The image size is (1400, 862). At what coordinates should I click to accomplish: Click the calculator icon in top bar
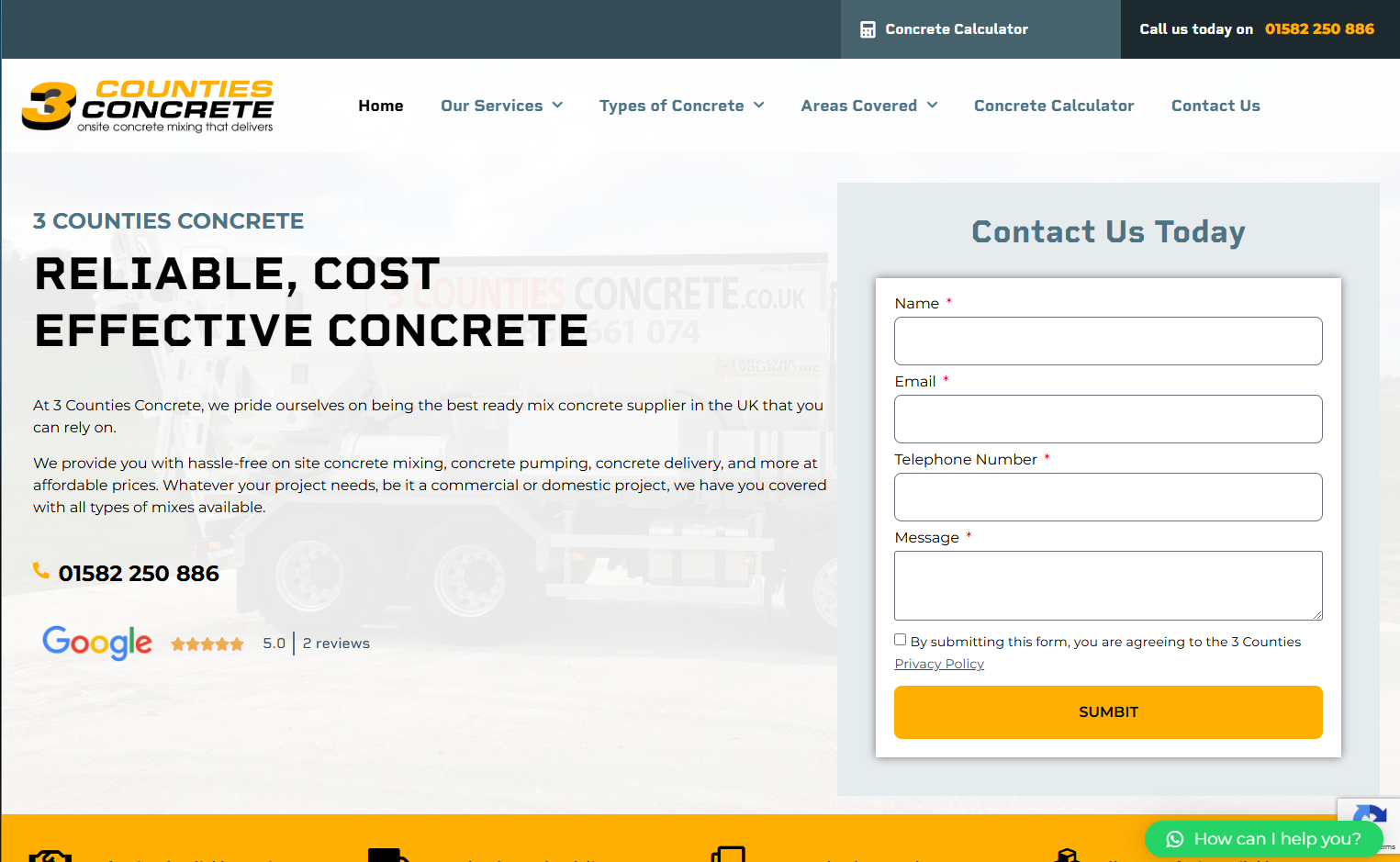tap(868, 29)
